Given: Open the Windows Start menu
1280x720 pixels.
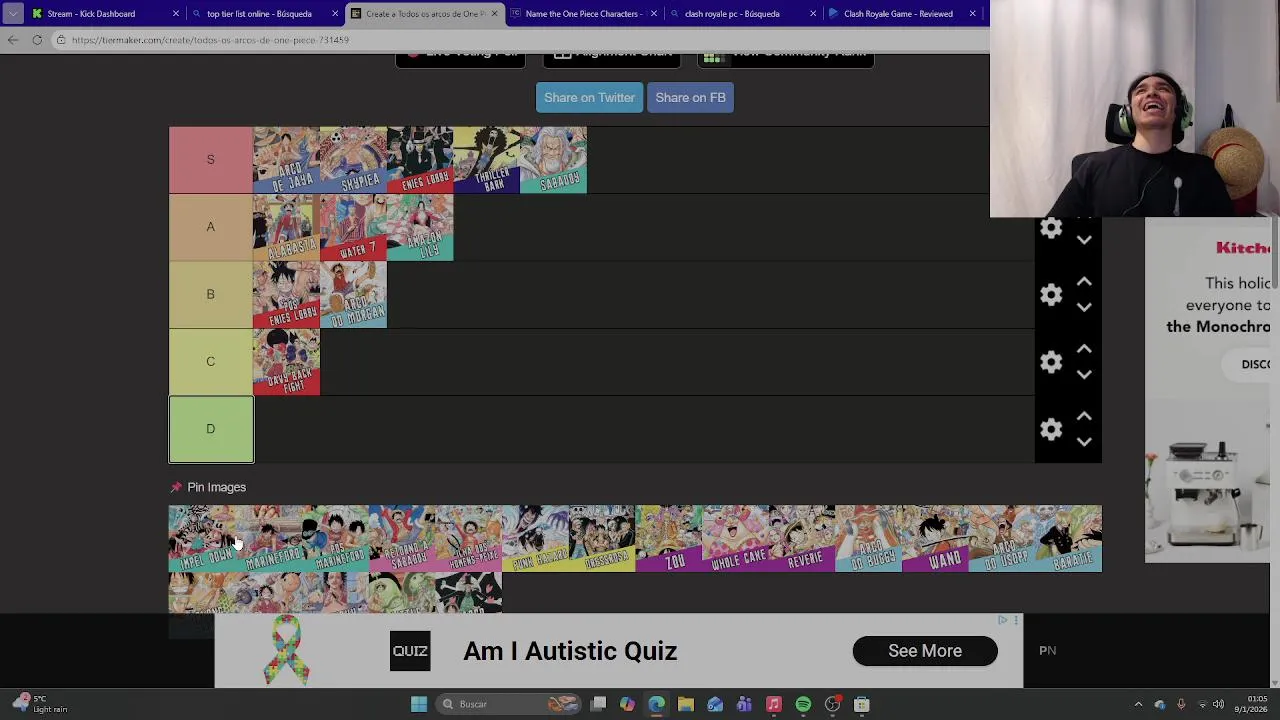Looking at the screenshot, I should pos(419,704).
